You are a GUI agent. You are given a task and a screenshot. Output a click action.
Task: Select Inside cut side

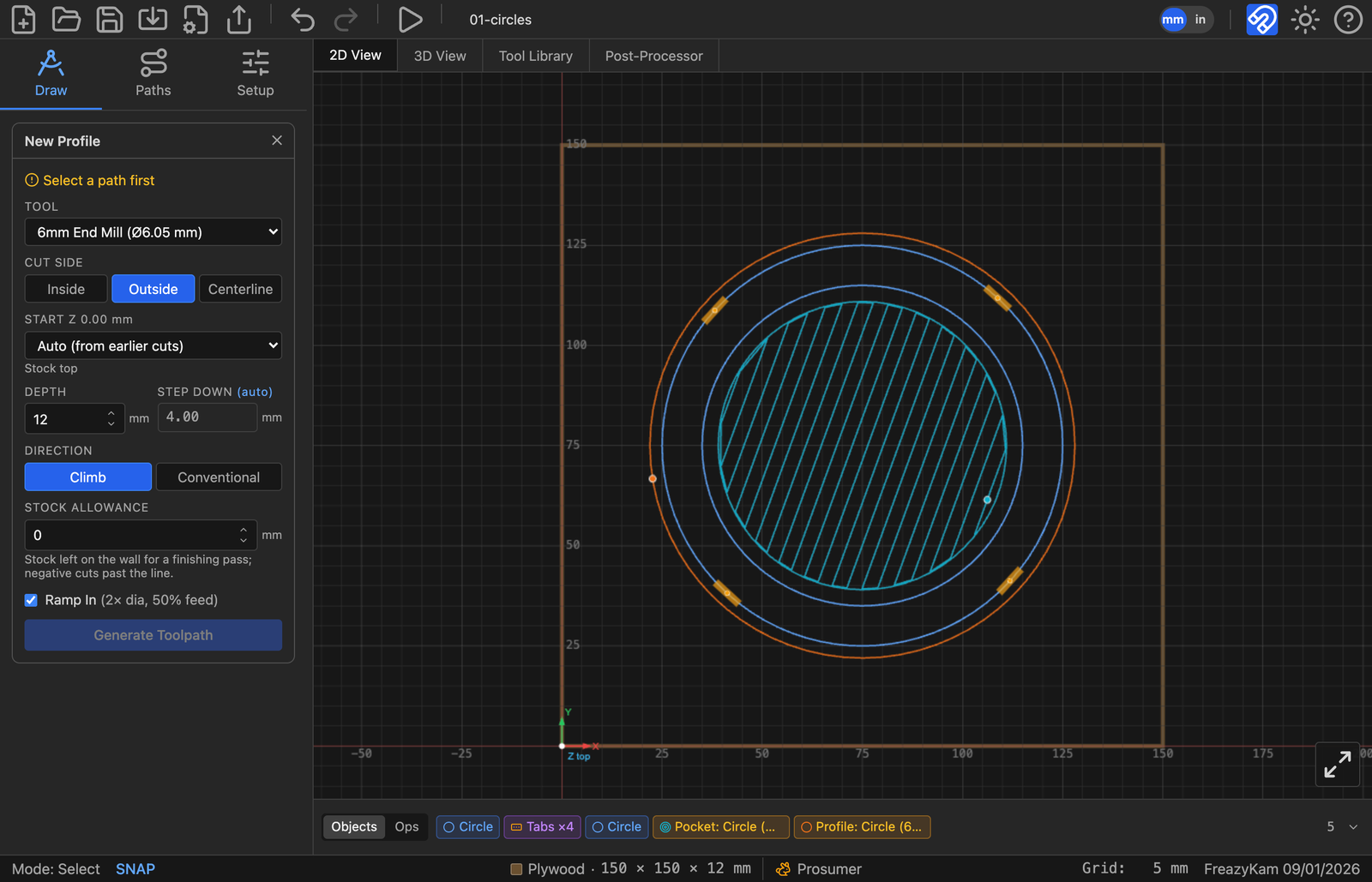66,289
